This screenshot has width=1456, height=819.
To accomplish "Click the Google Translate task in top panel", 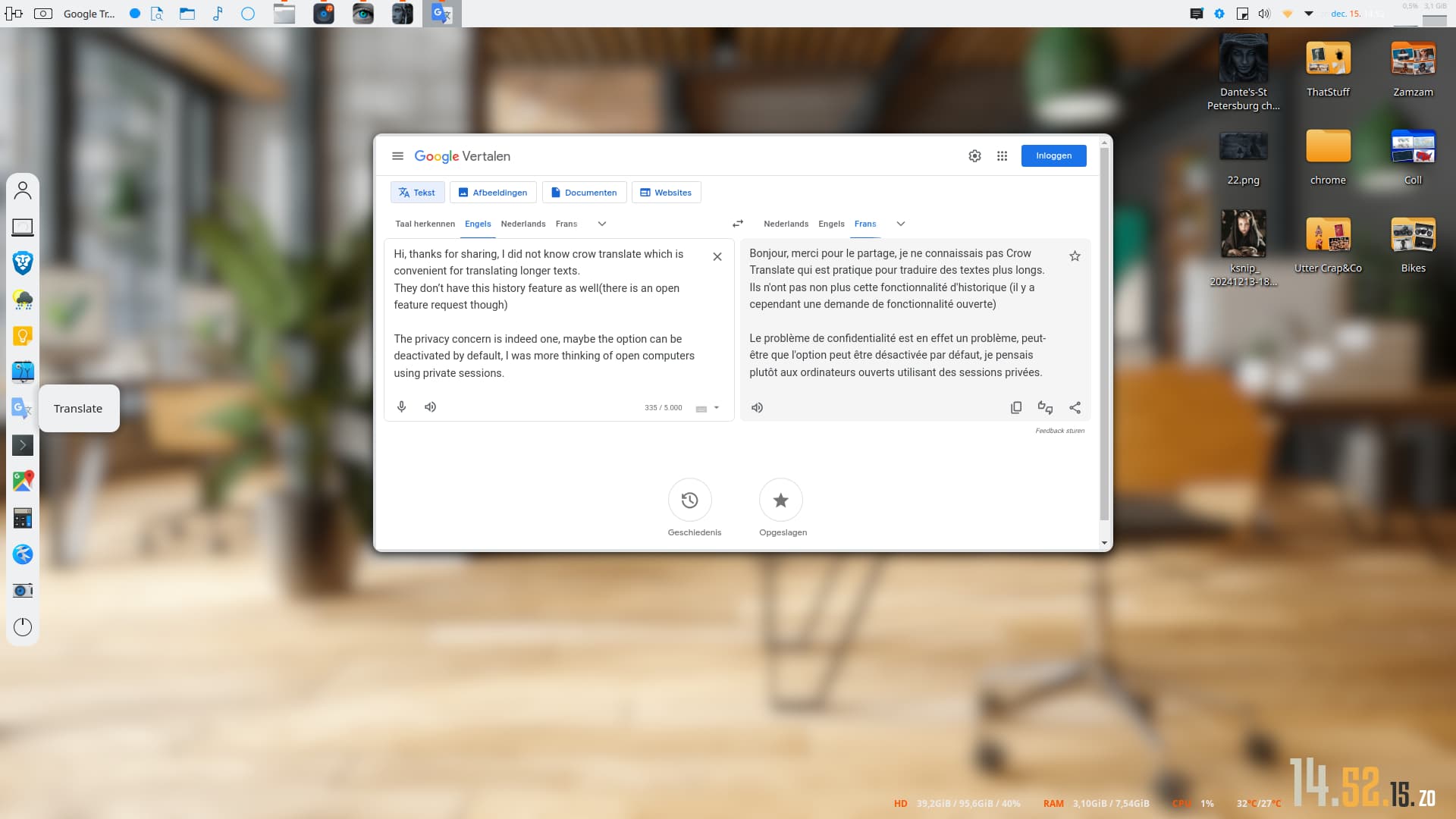I will pos(442,14).
